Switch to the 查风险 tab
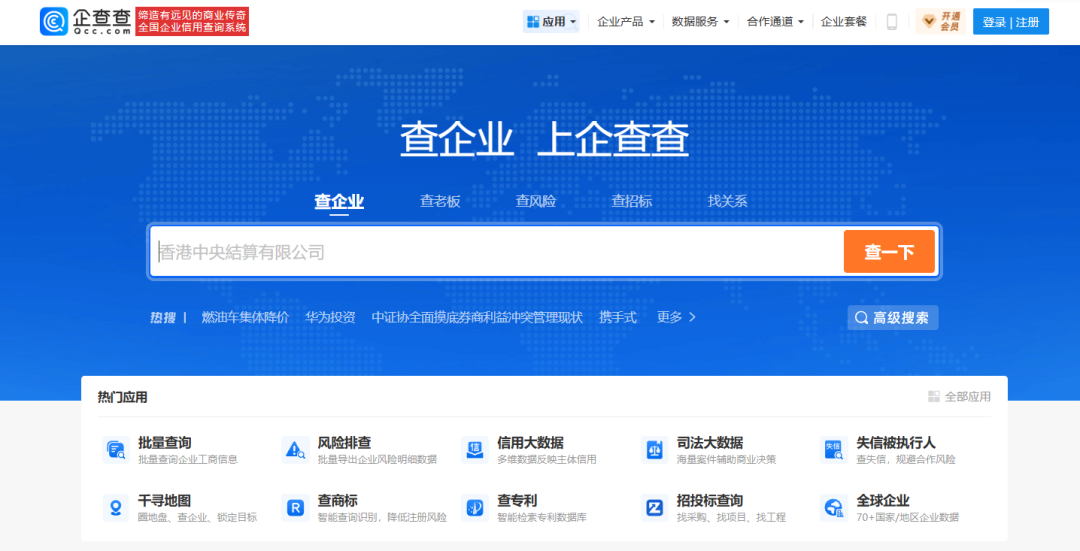This screenshot has width=1080, height=551. click(536, 201)
